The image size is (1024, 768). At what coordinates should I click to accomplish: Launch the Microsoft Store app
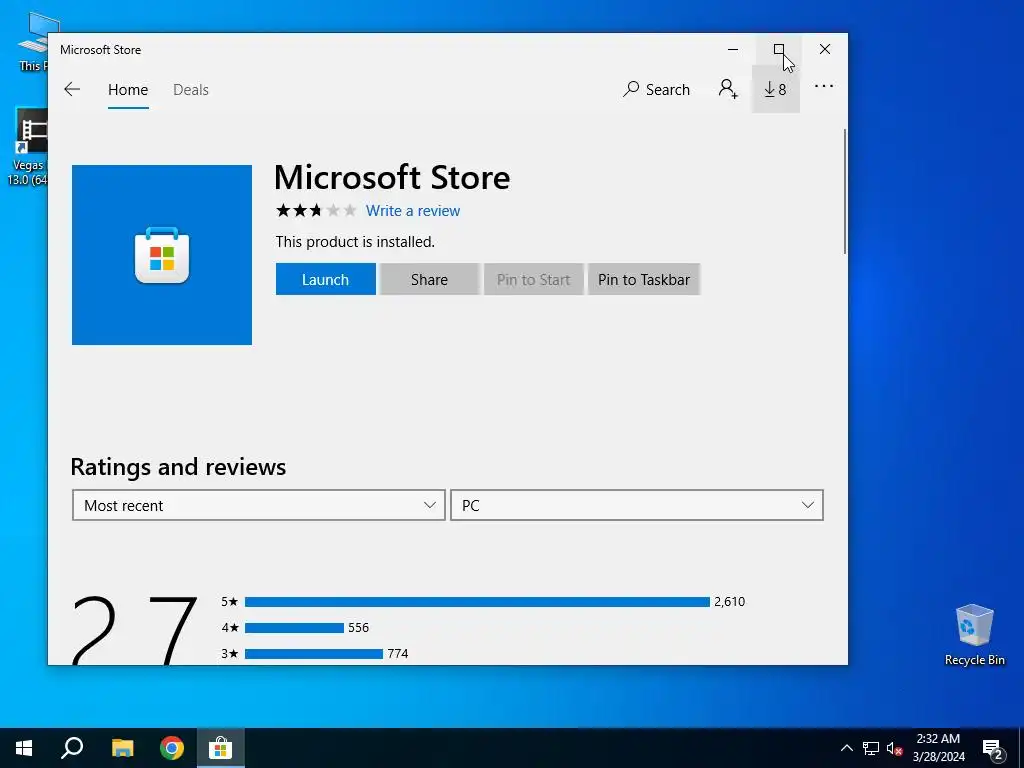[325, 280]
